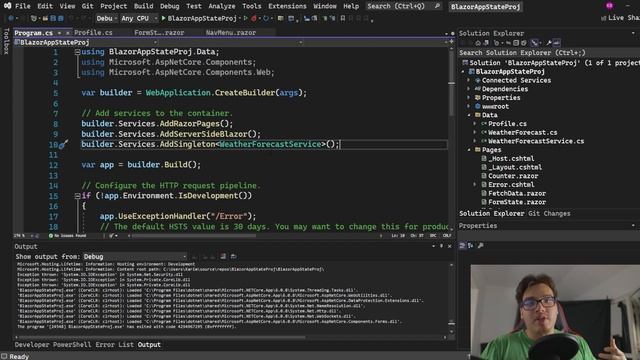Open the Any CPU platform dropdown

pos(139,18)
